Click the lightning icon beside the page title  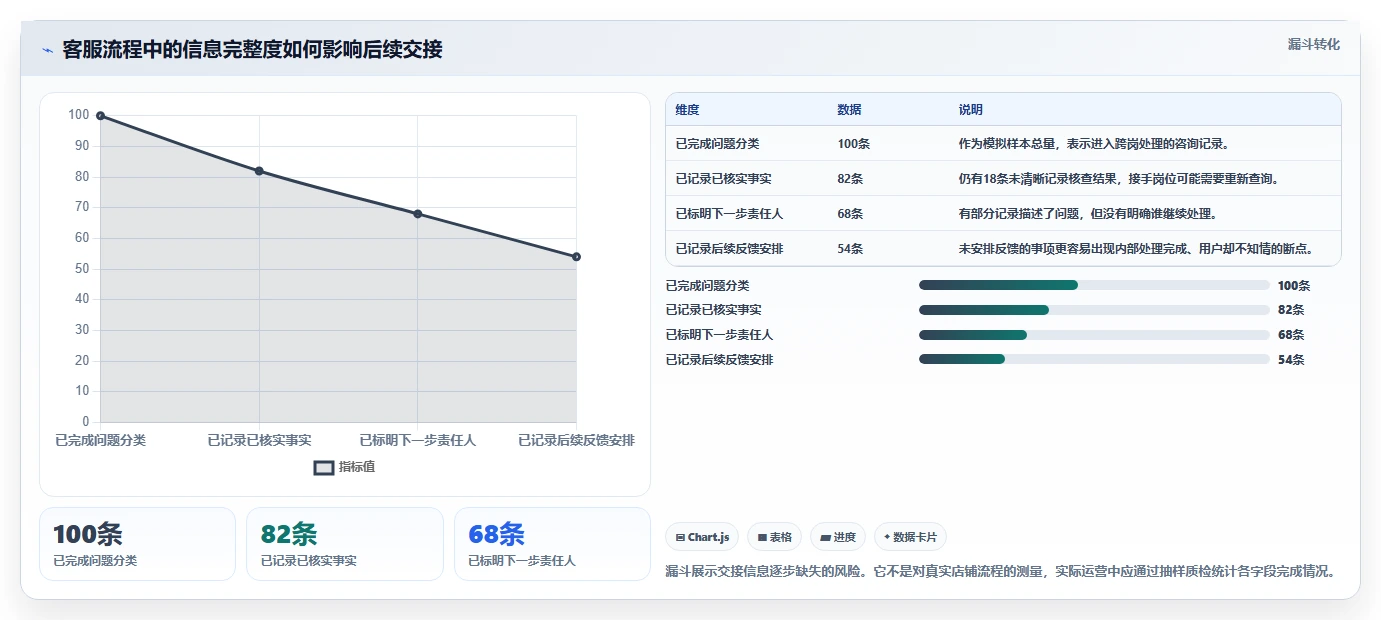click(47, 50)
